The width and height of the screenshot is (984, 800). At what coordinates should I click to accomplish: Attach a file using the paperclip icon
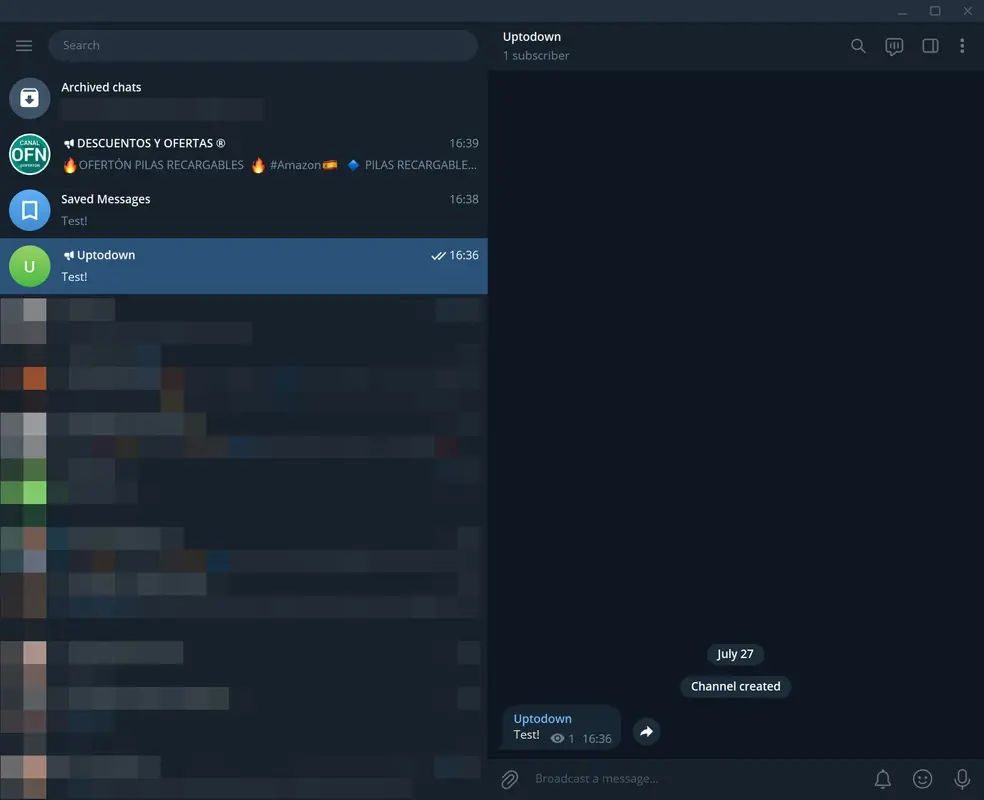coord(509,778)
